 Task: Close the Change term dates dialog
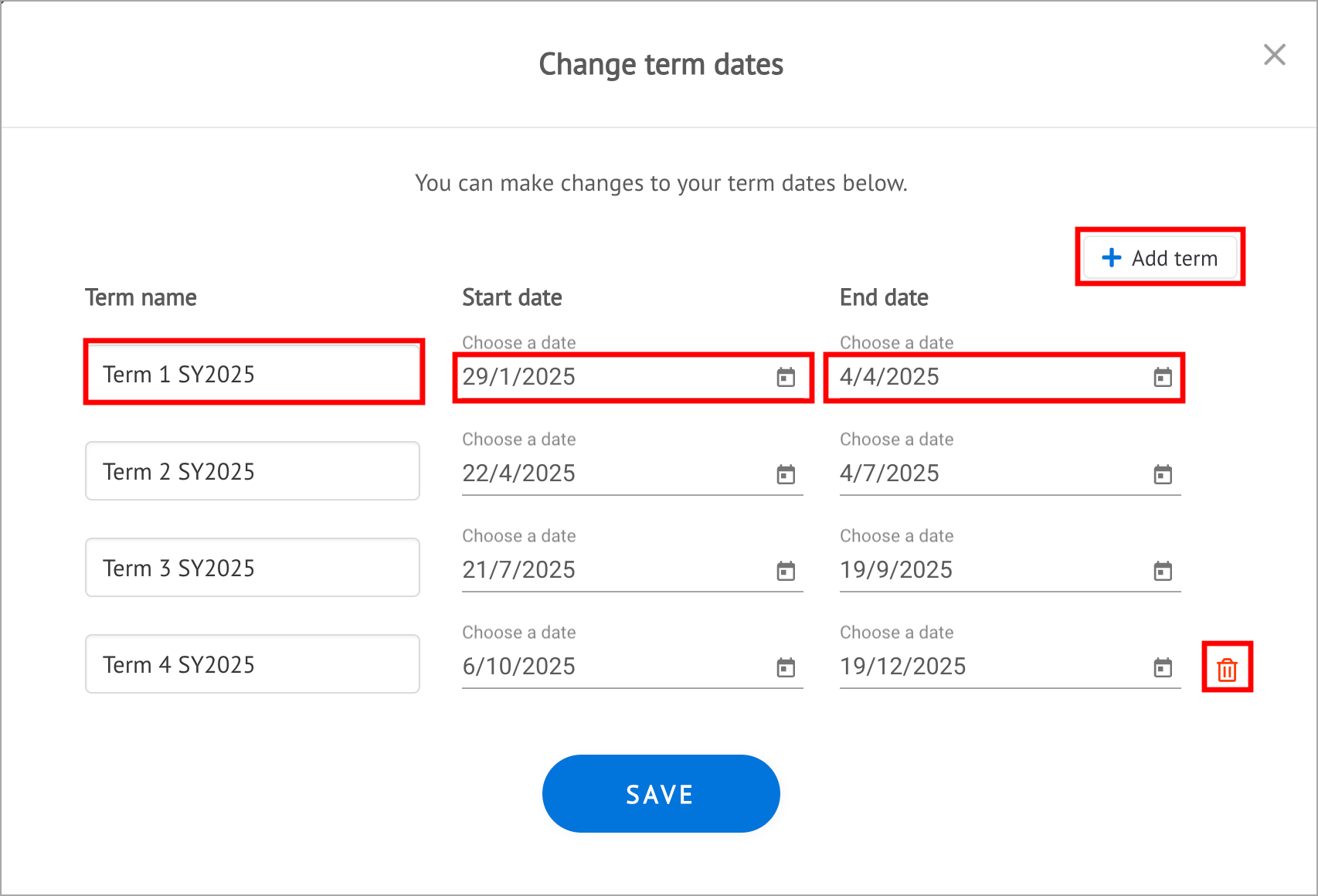tap(1274, 55)
